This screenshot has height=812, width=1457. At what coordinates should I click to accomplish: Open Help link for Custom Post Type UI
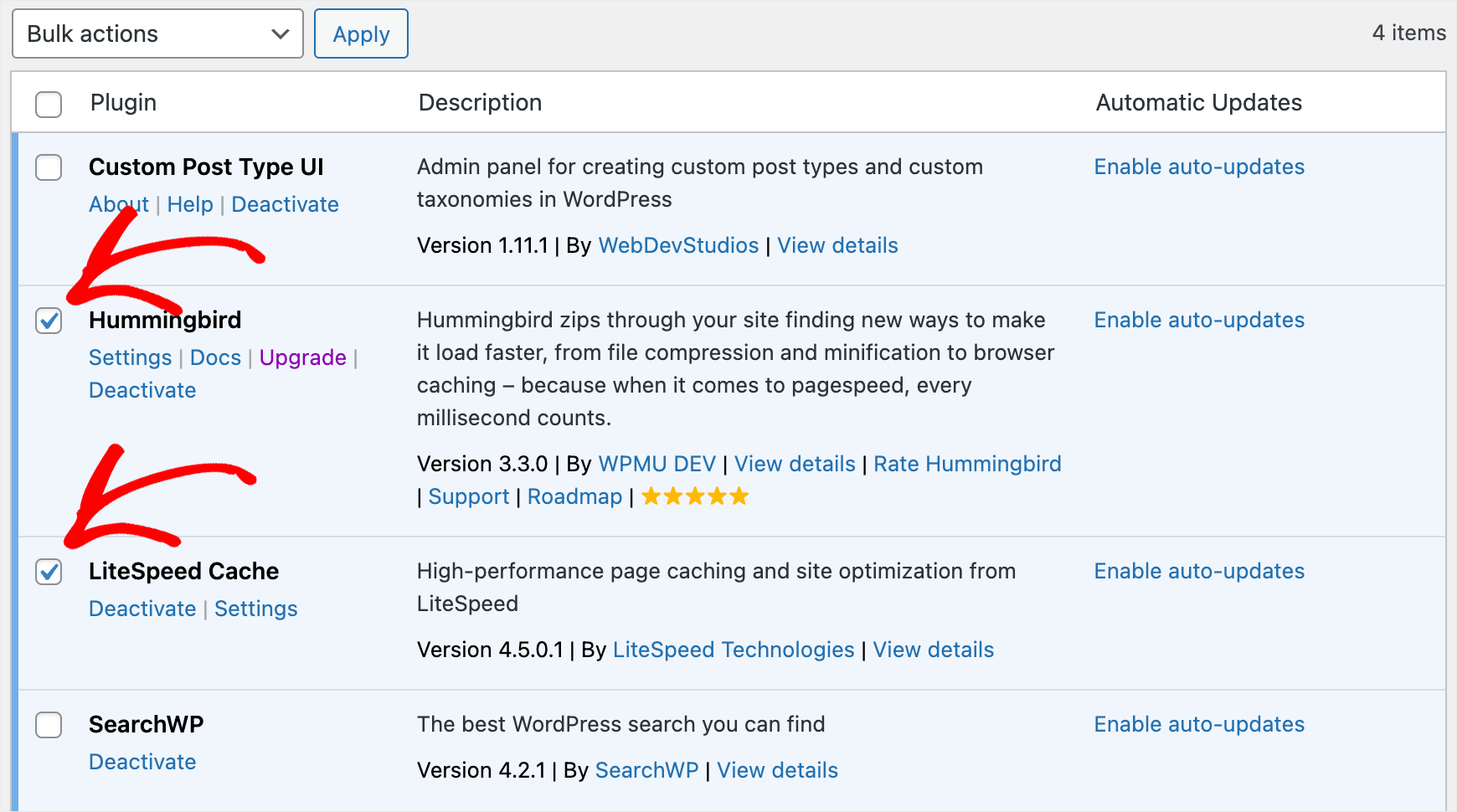[x=190, y=204]
